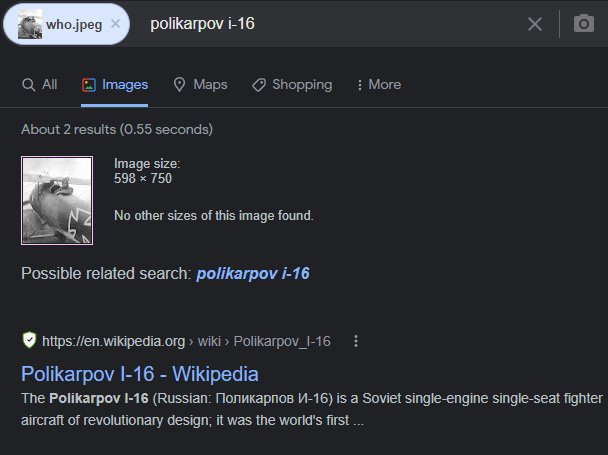
Task: Remove the who.jpeg image chip
Action: (116, 23)
